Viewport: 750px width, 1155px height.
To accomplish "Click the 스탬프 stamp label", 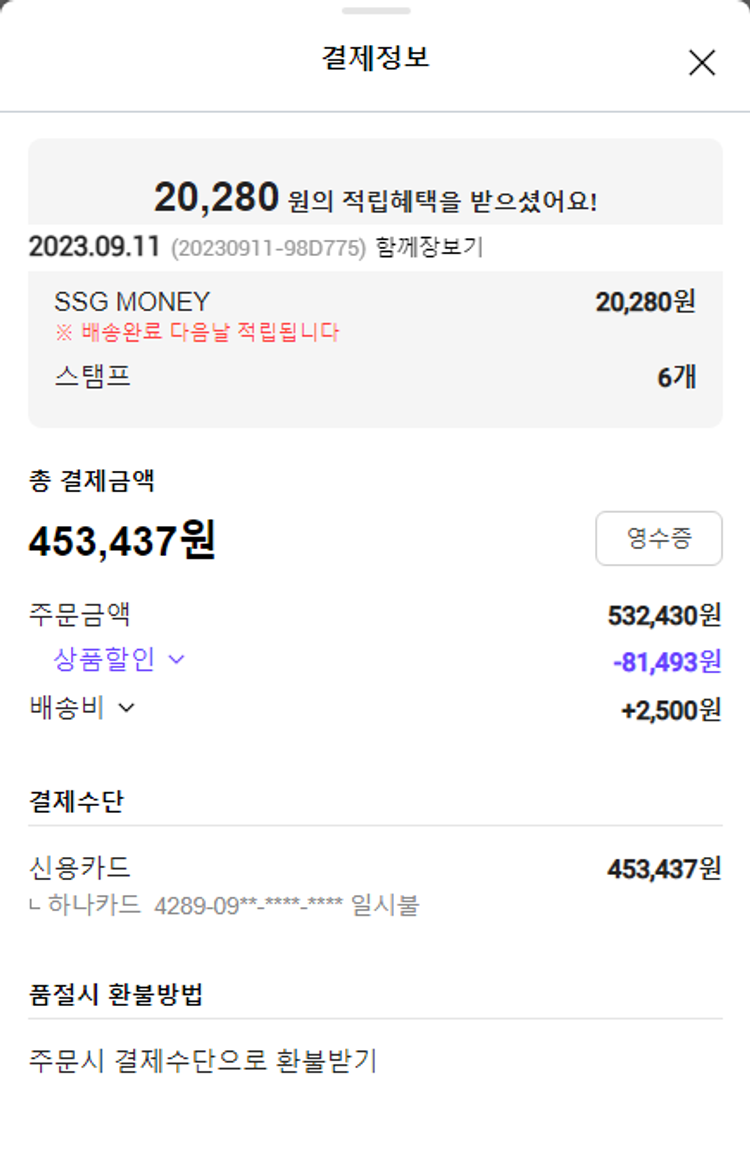I will (92, 377).
